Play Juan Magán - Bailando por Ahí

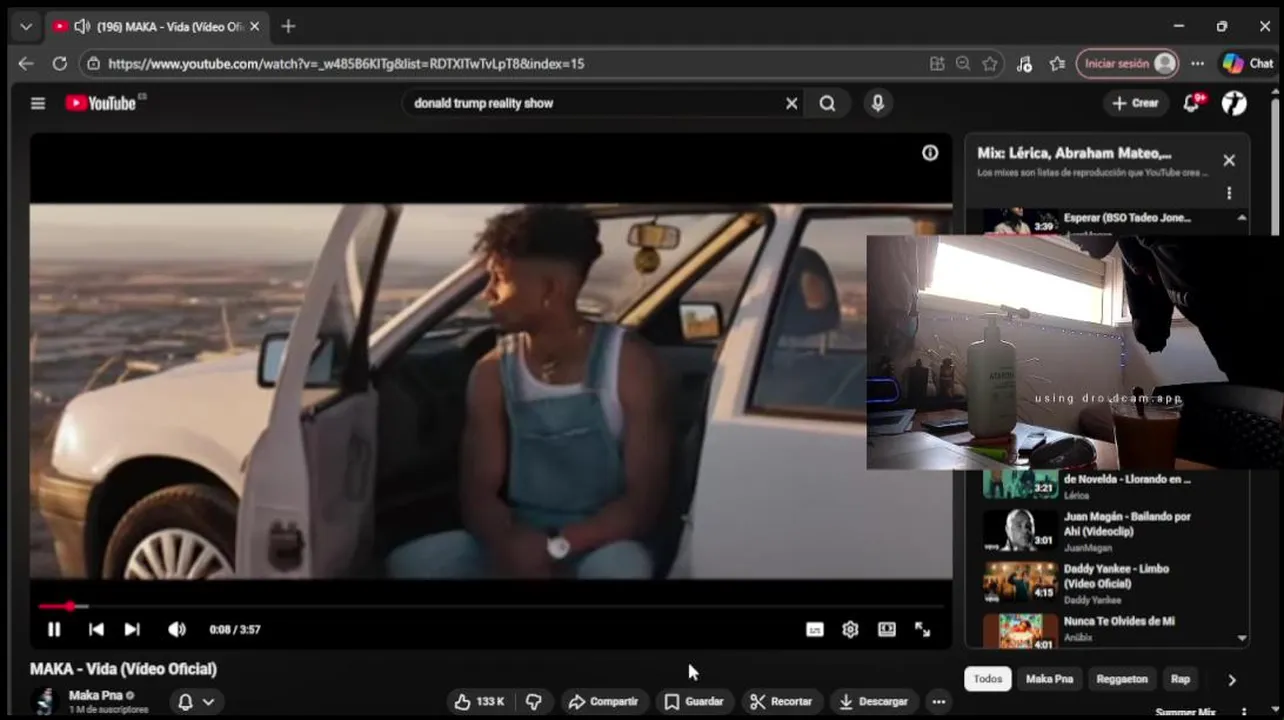[1106, 530]
